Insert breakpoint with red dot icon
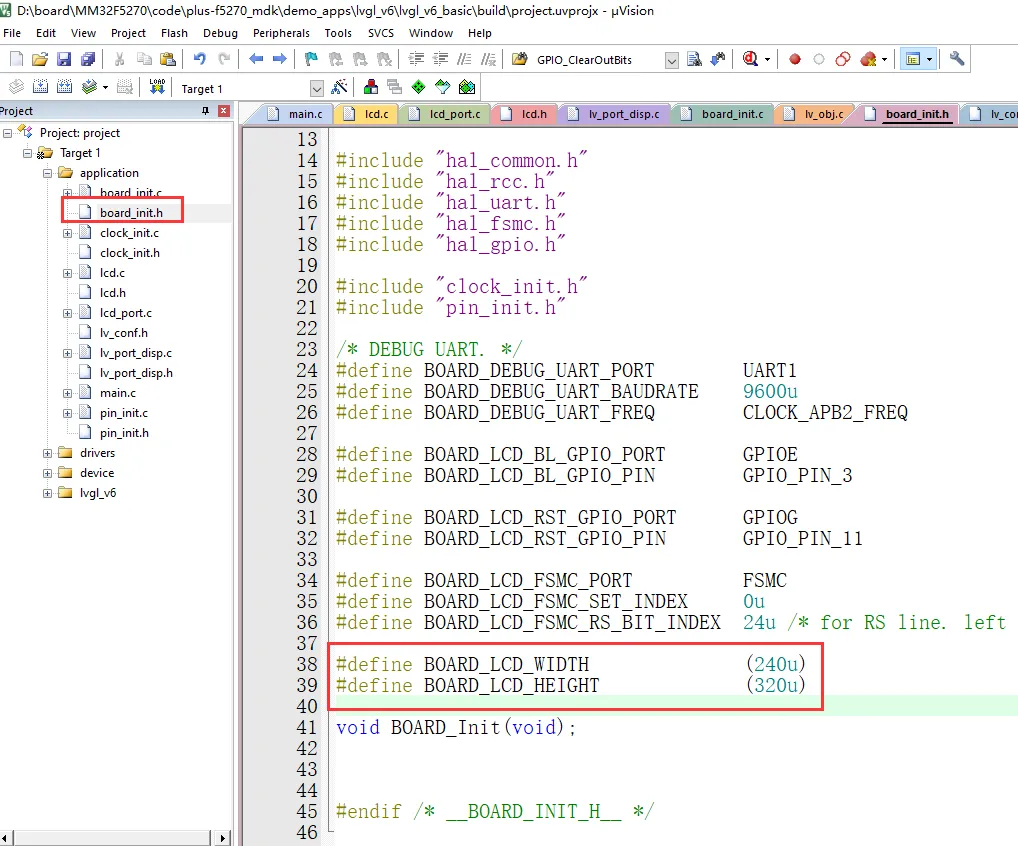 point(795,59)
